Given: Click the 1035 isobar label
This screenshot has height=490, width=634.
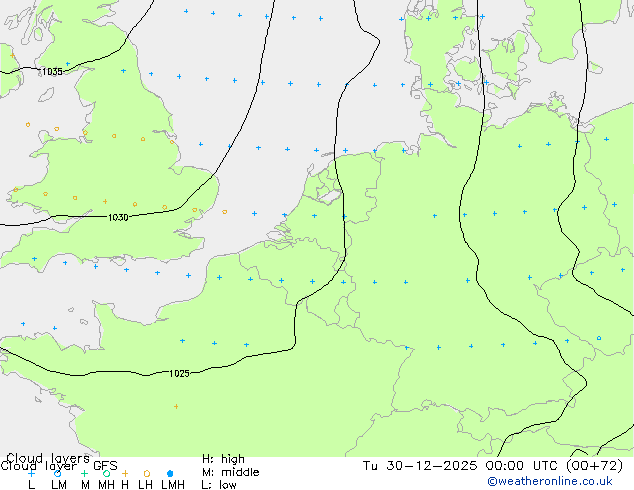Looking at the screenshot, I should point(52,72).
